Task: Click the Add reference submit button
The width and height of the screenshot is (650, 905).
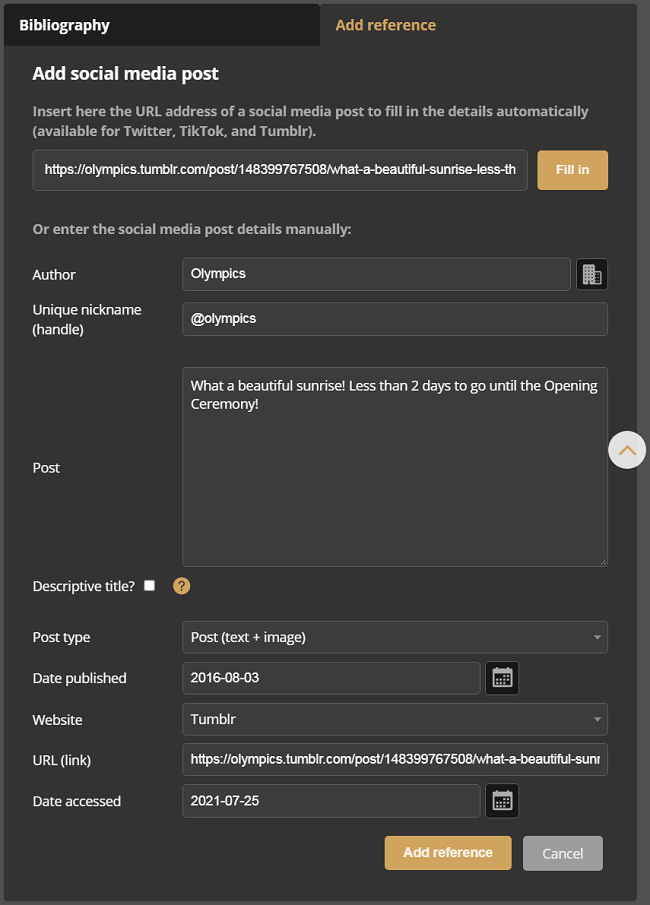Action: [448, 852]
